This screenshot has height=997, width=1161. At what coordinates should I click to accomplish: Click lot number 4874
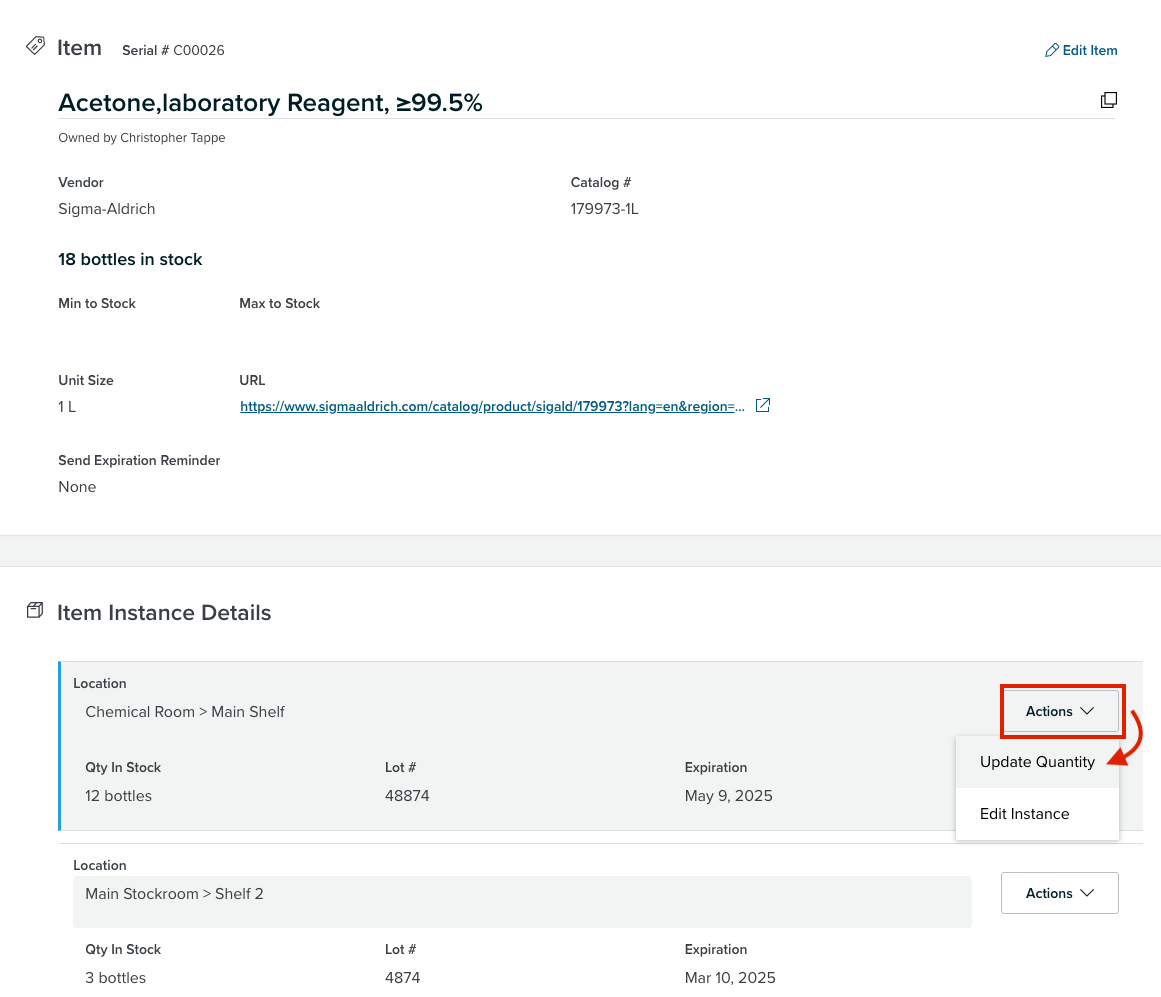click(x=403, y=978)
